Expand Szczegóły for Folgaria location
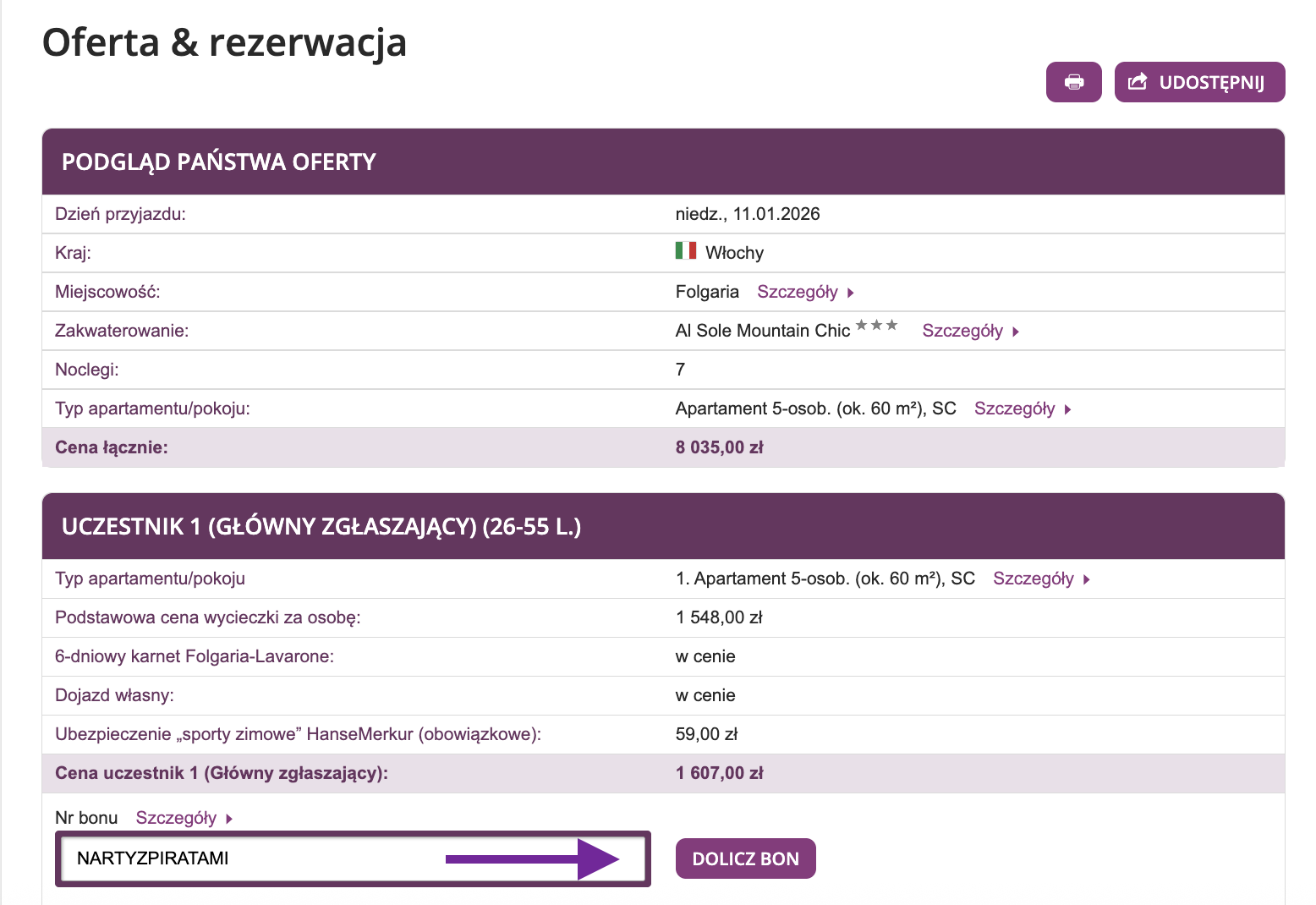The width and height of the screenshot is (1316, 905). (x=796, y=292)
